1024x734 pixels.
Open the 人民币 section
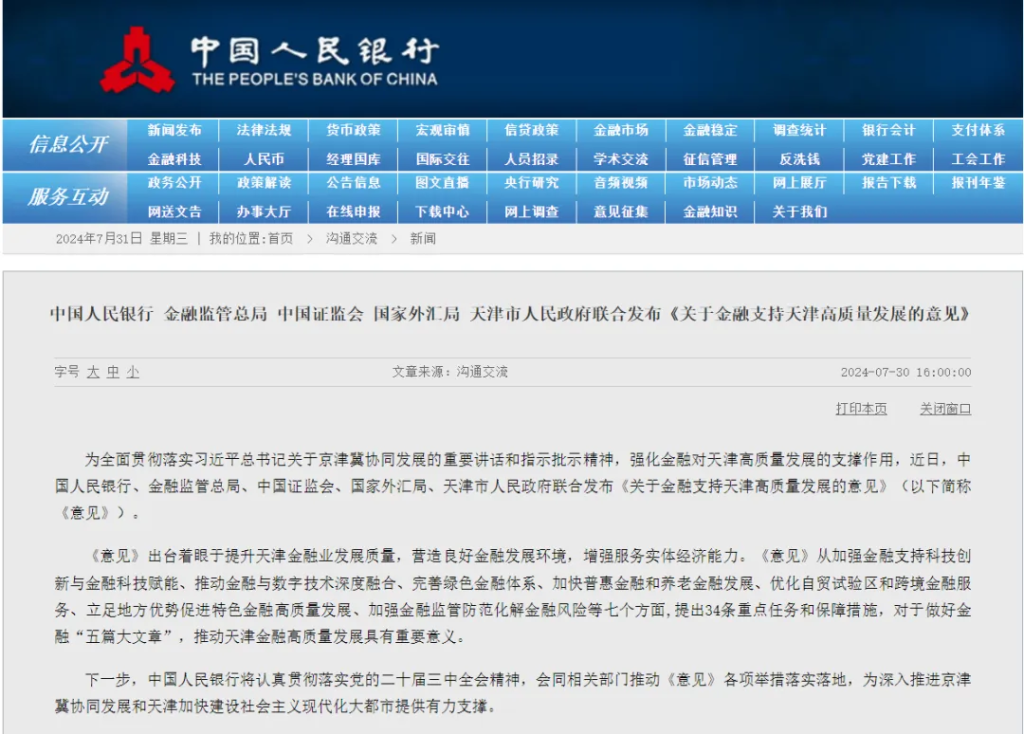coord(264,159)
